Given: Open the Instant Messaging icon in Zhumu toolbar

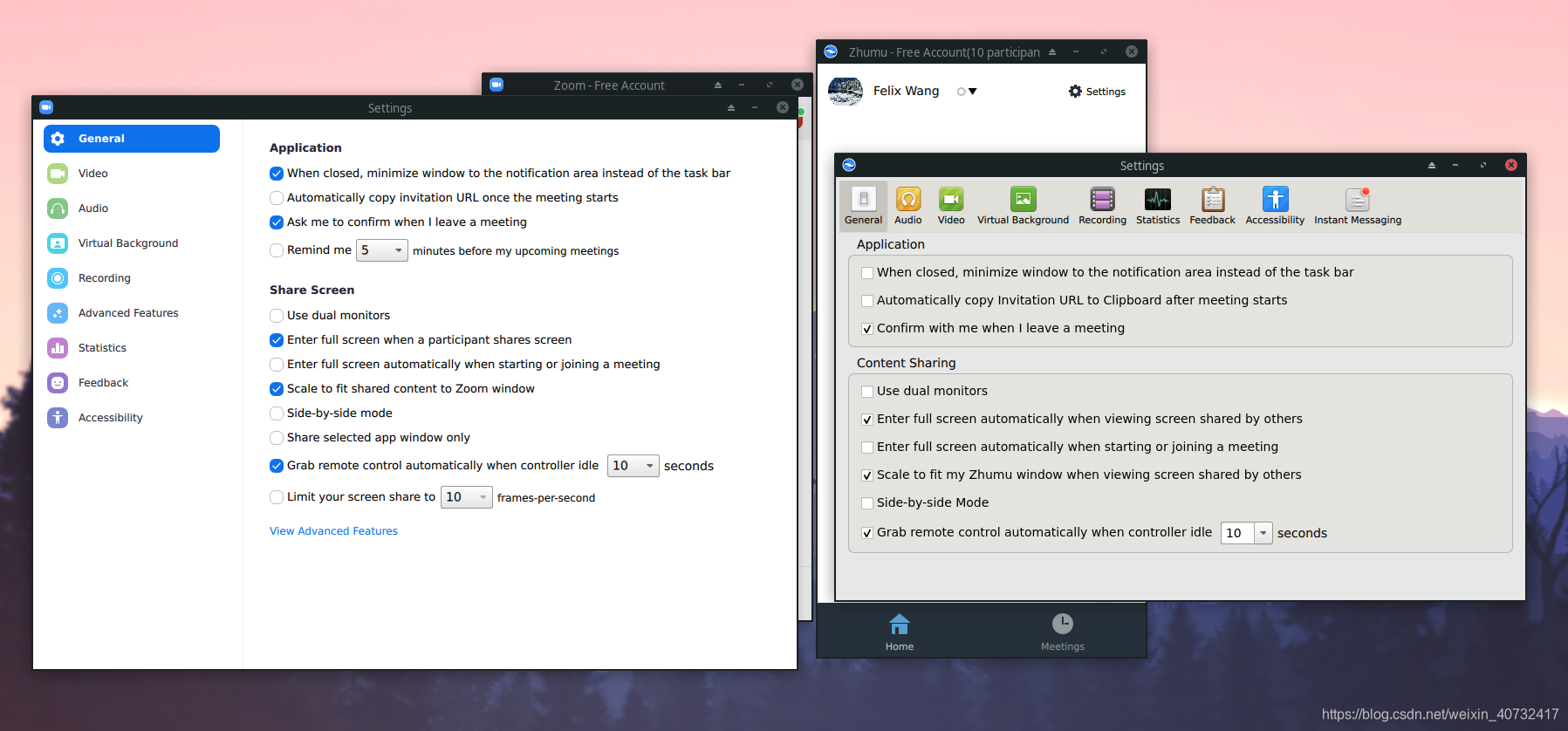Looking at the screenshot, I should point(1358,199).
